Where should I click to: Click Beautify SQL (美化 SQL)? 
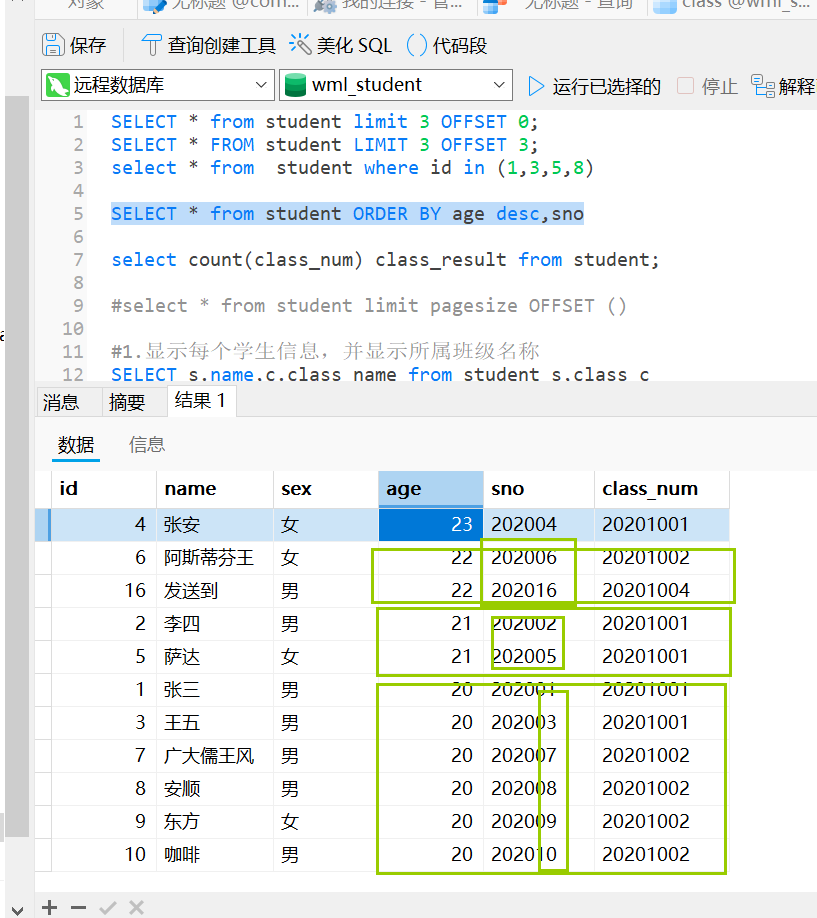click(x=340, y=45)
